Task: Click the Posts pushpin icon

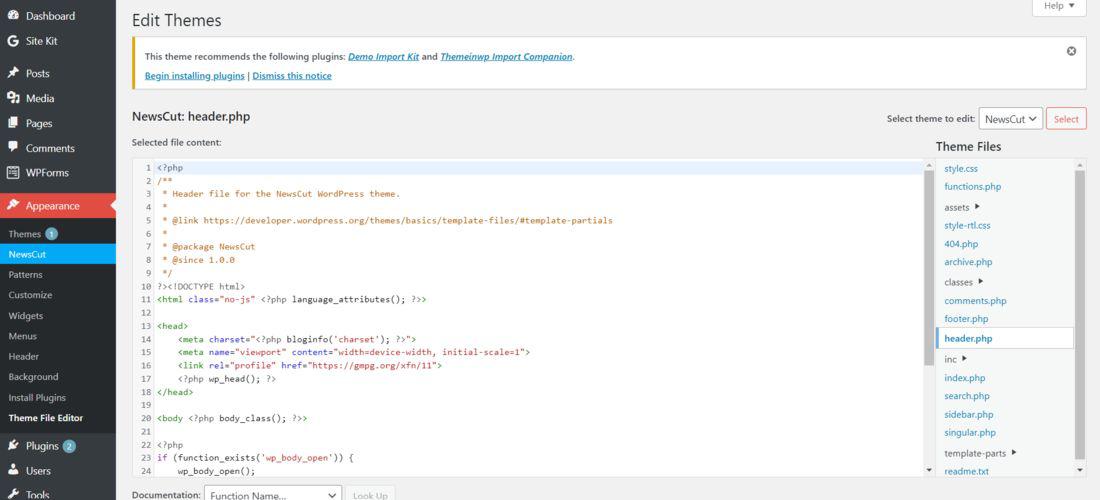Action: pyautogui.click(x=13, y=73)
